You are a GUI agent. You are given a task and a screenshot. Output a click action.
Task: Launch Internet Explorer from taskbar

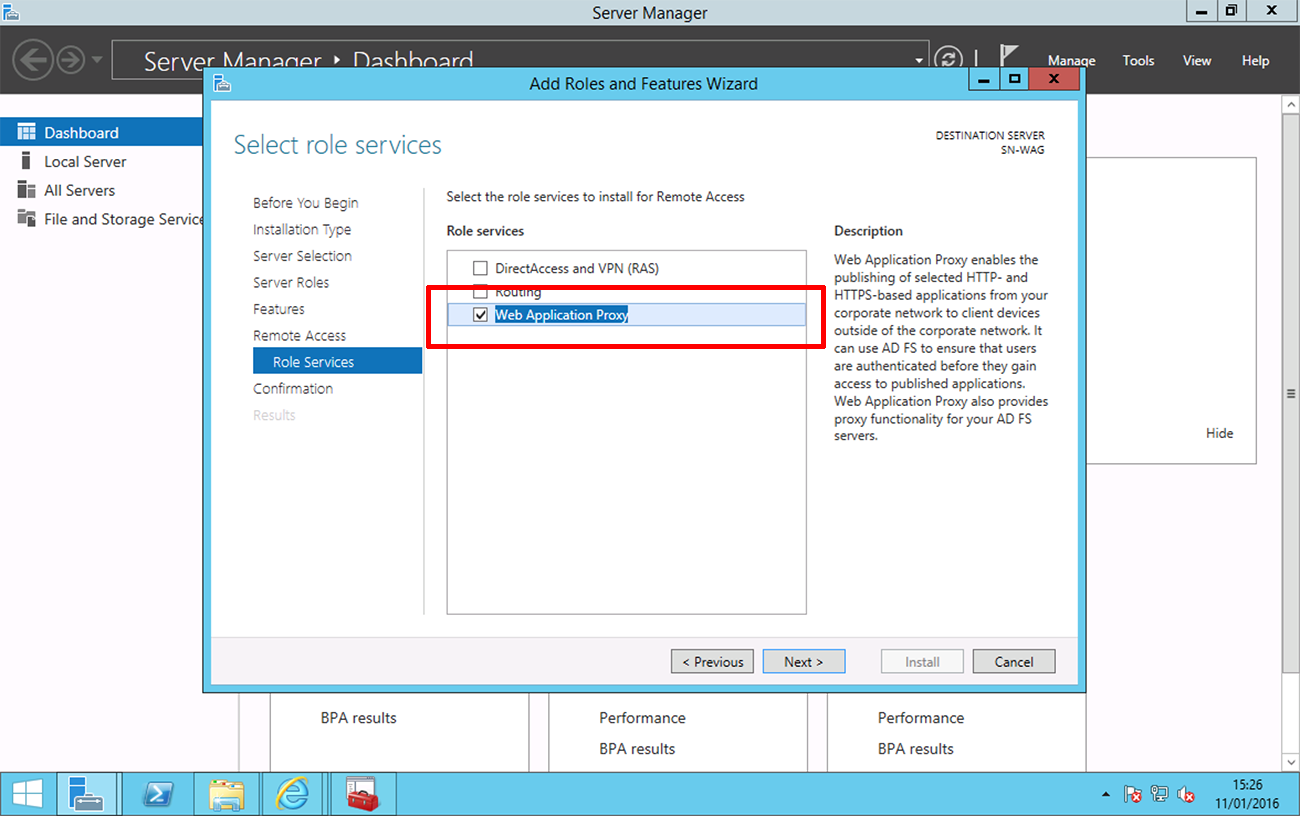pos(293,795)
